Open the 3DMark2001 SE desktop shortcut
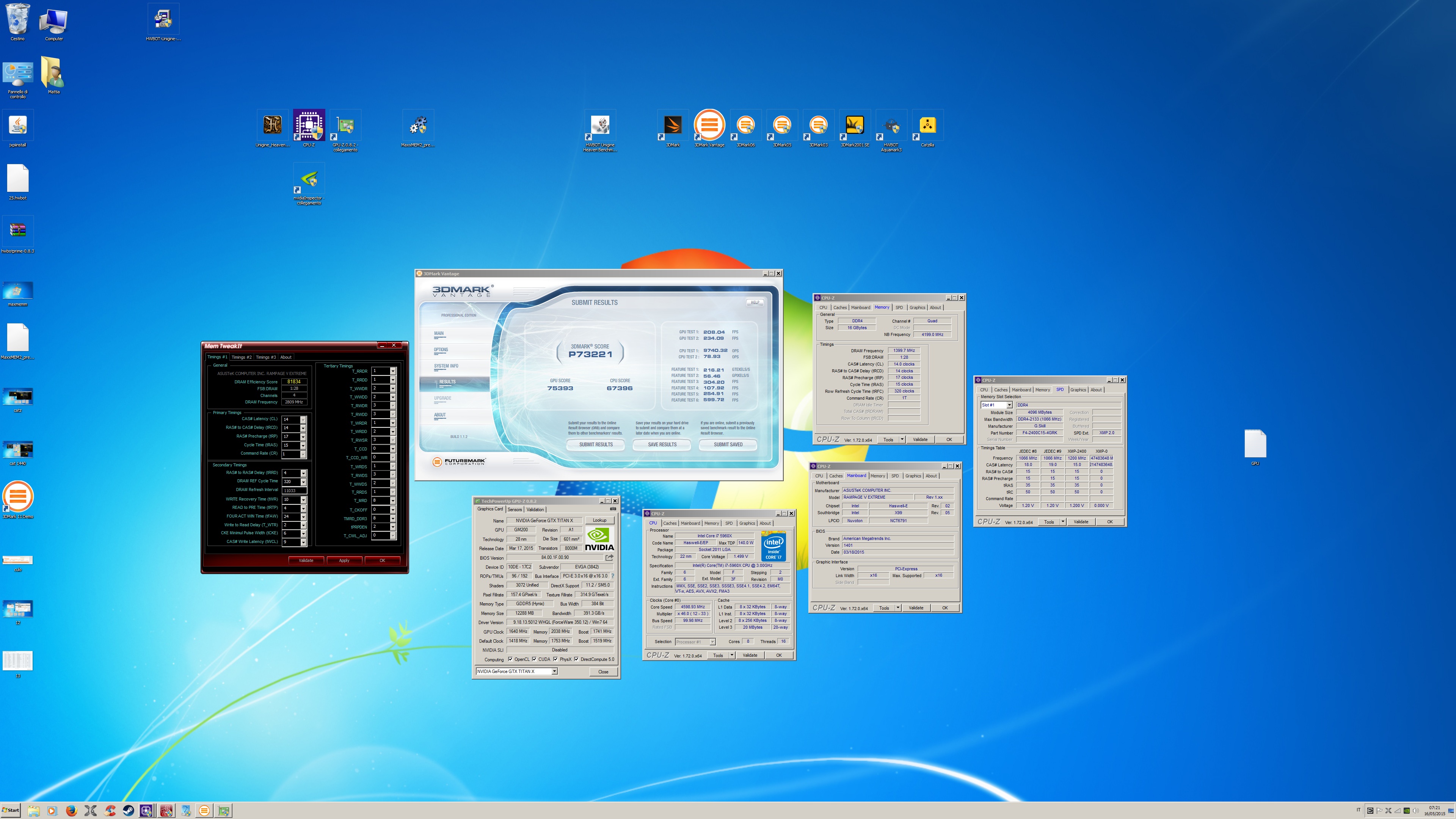This screenshot has width=1456, height=819. 855,128
